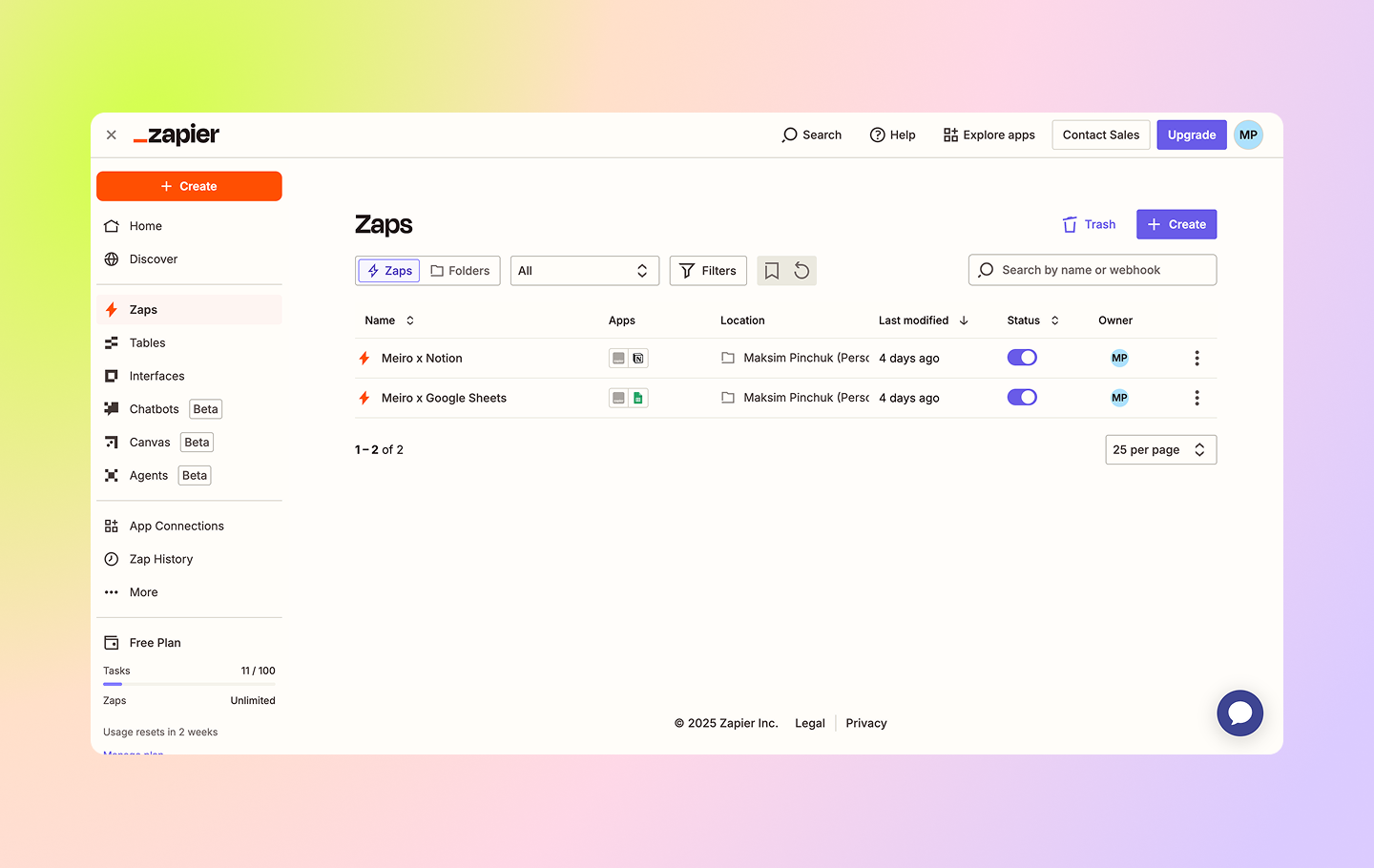Click the Tasks usage progress bar
The height and width of the screenshot is (868, 1374).
(x=189, y=684)
